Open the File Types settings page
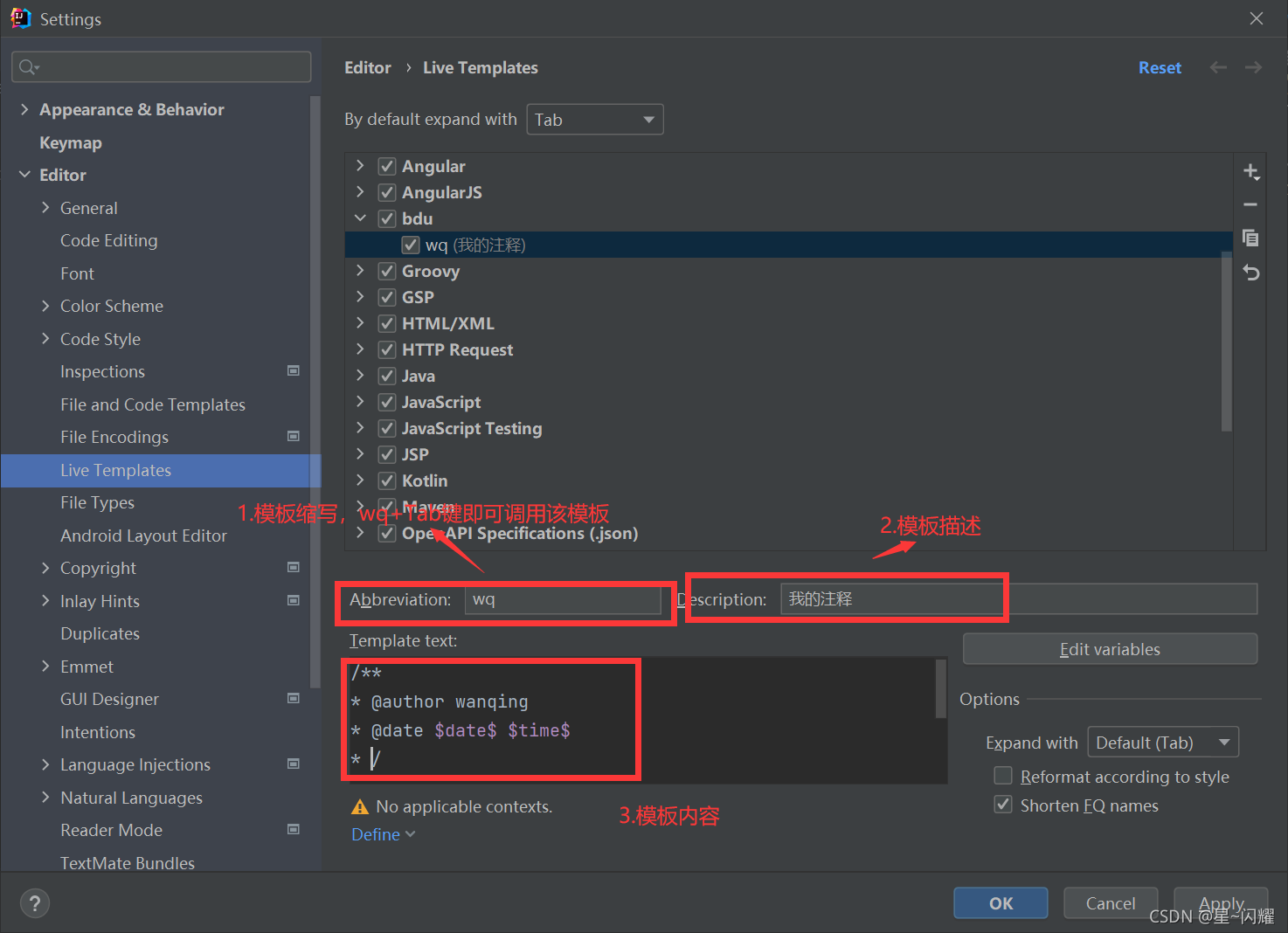Screen dimensions: 1288x933 point(97,502)
